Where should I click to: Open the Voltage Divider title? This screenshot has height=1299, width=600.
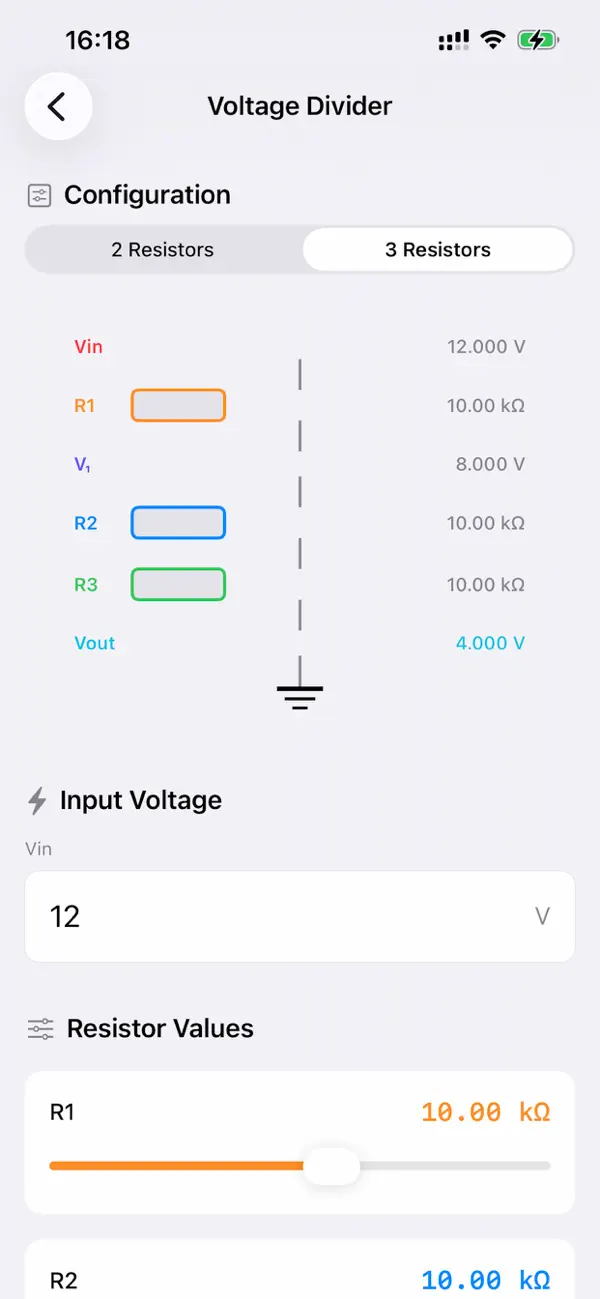coord(299,106)
